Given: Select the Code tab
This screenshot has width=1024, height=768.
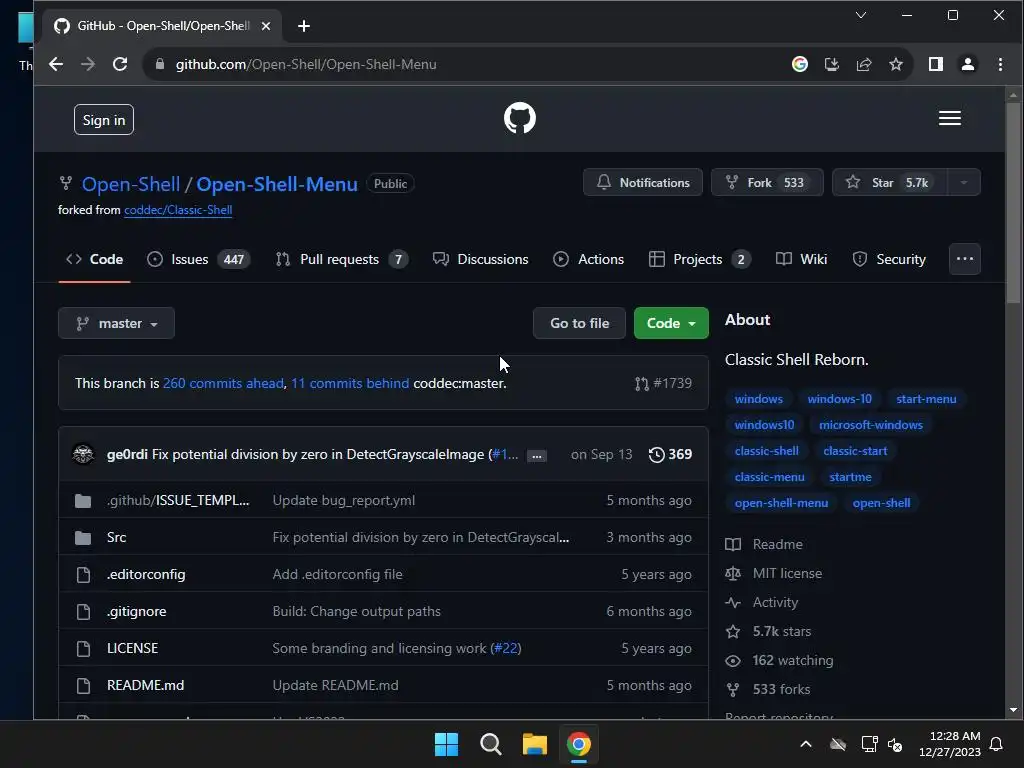Looking at the screenshot, I should (95, 259).
